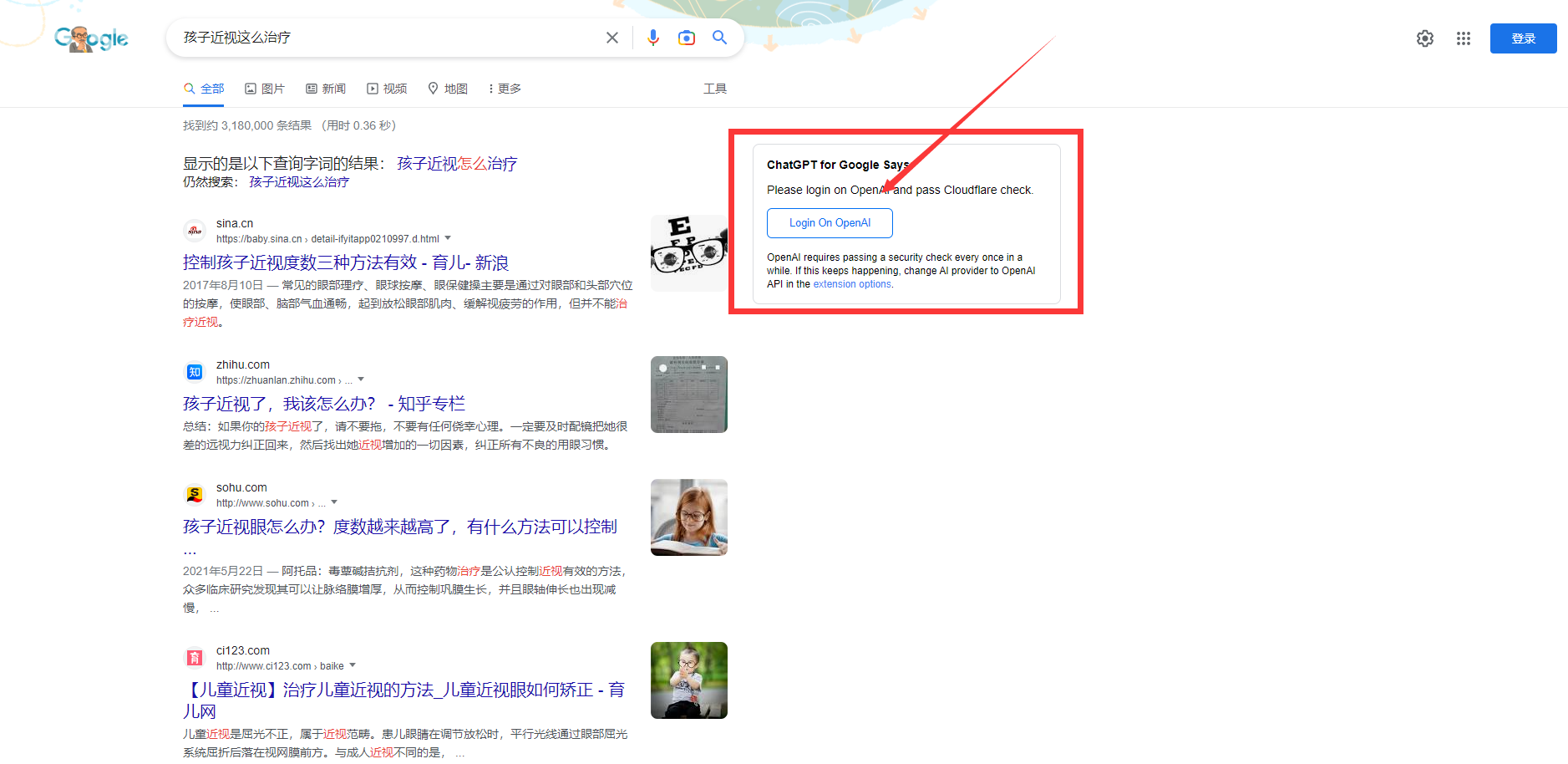This screenshot has width=1568, height=764.
Task: Open image search via camera icon
Action: pos(687,38)
